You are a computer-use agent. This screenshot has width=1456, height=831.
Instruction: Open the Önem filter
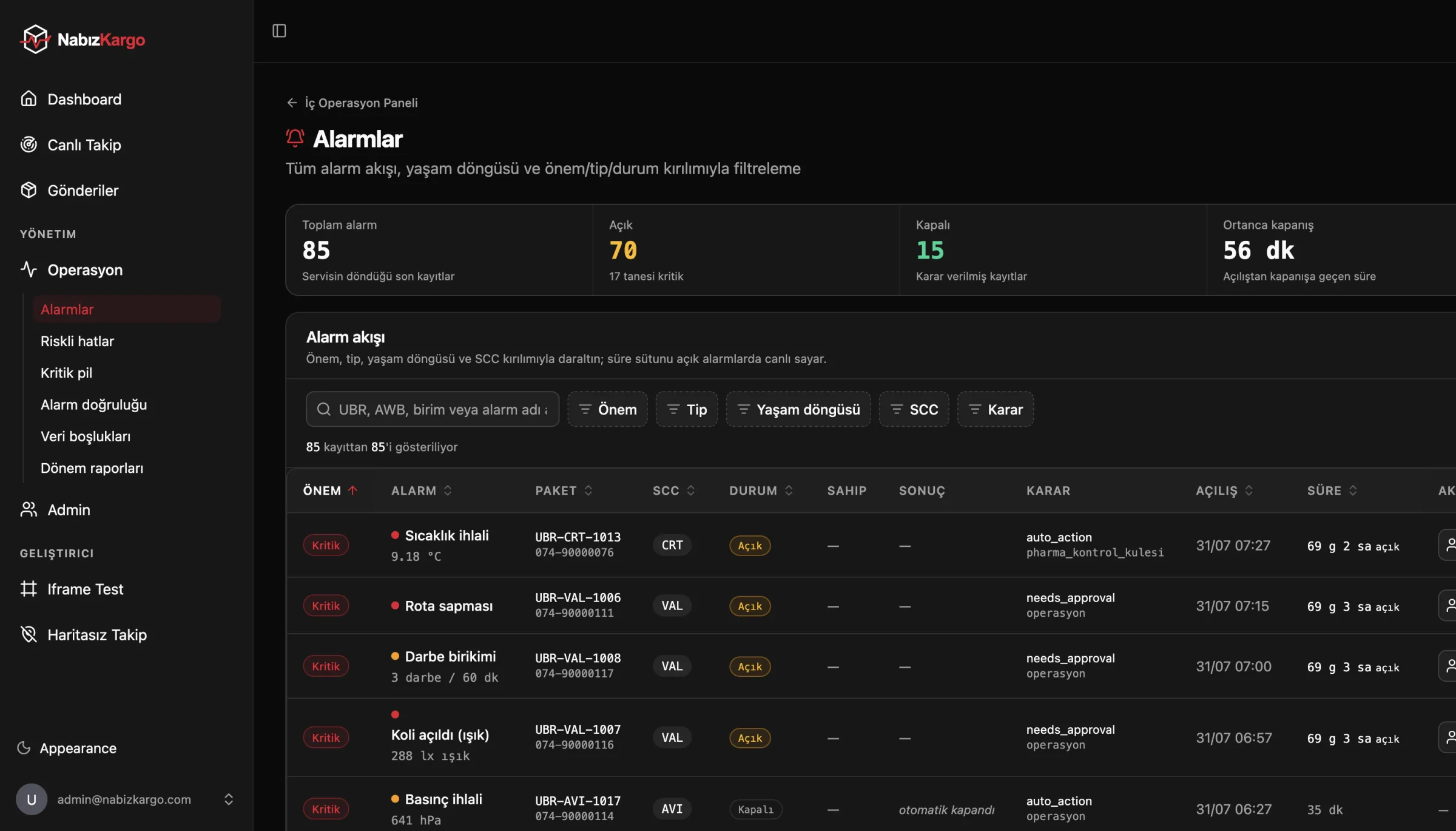click(607, 409)
